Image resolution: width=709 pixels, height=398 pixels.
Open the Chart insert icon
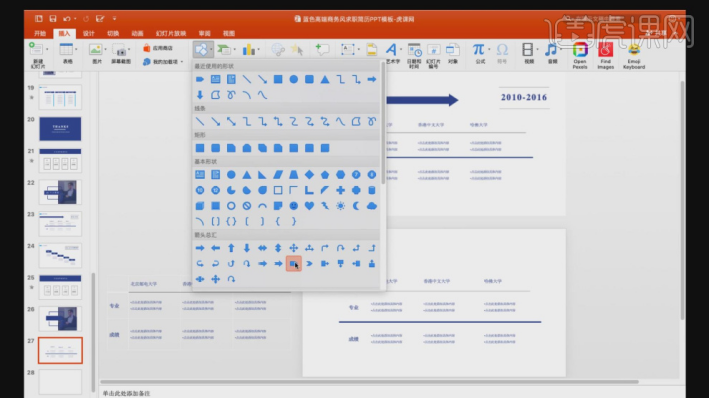click(248, 49)
